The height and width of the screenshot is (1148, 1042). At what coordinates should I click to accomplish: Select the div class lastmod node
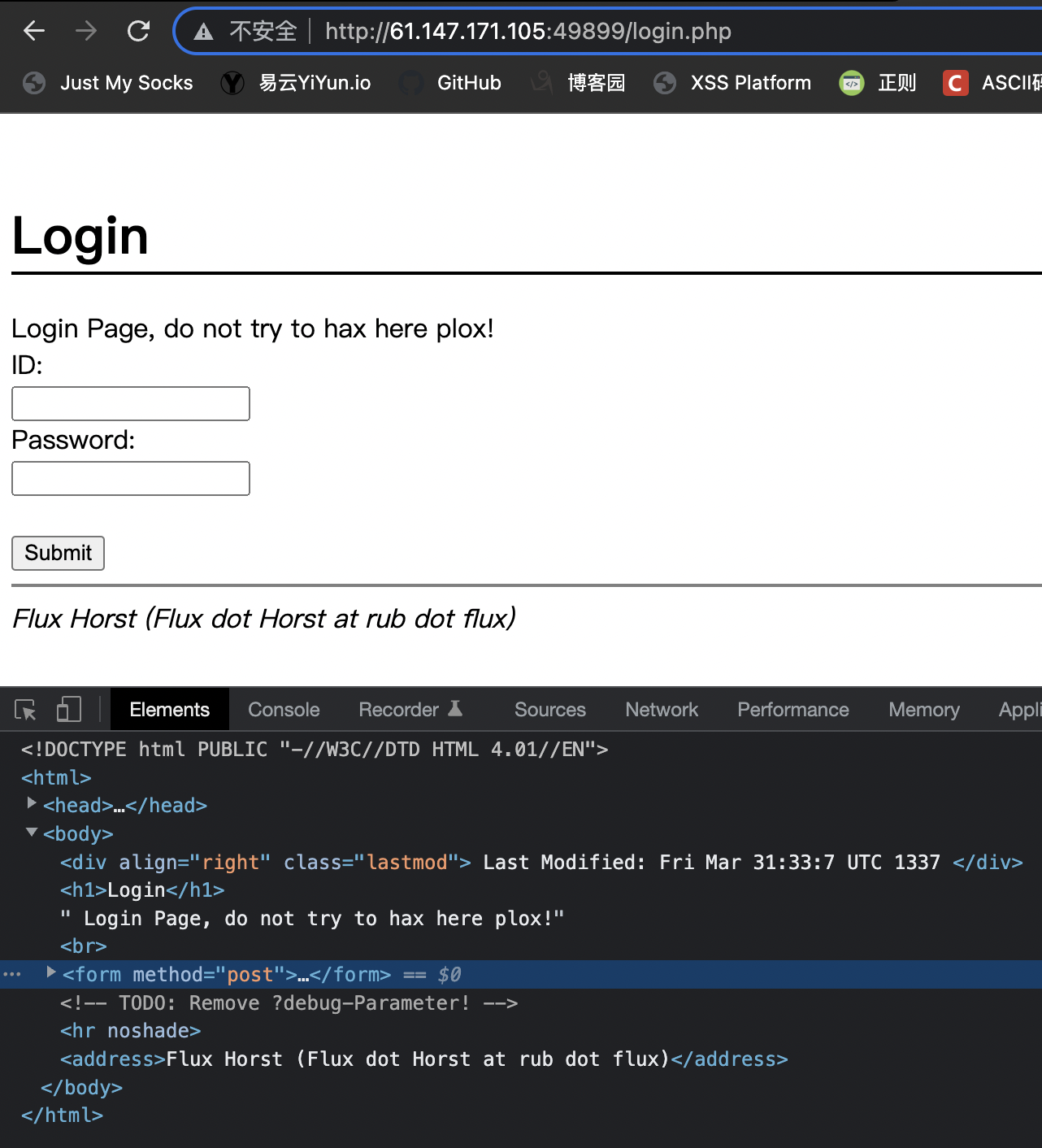541,863
